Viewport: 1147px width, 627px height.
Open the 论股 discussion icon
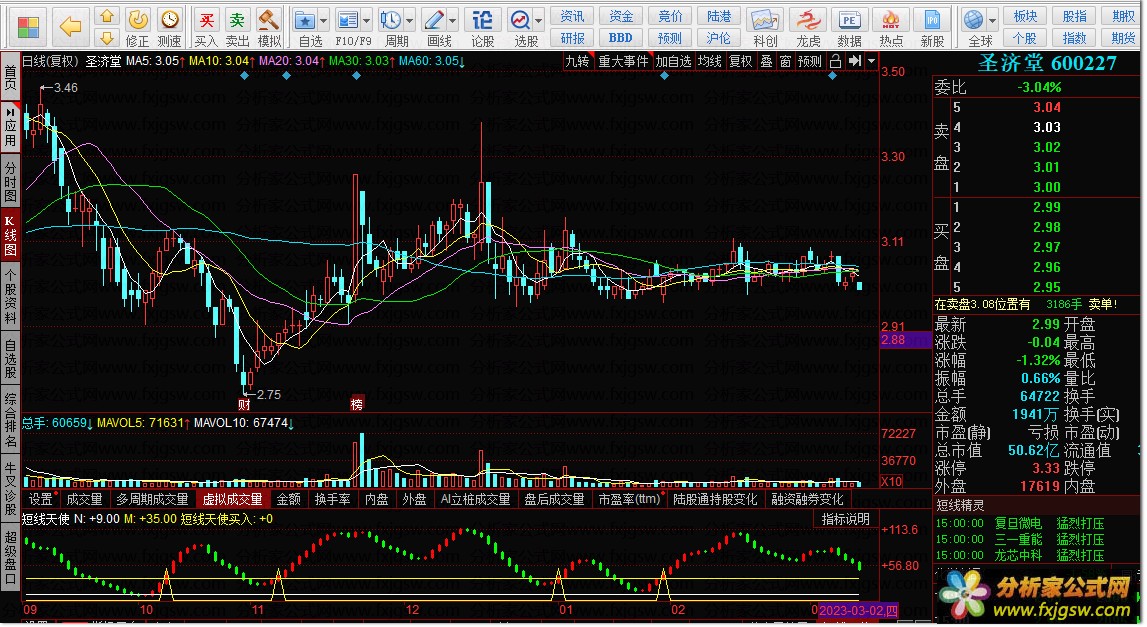(482, 20)
